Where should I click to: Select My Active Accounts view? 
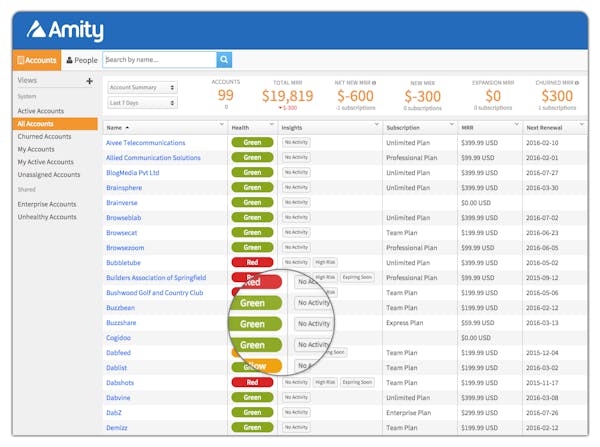tap(46, 162)
